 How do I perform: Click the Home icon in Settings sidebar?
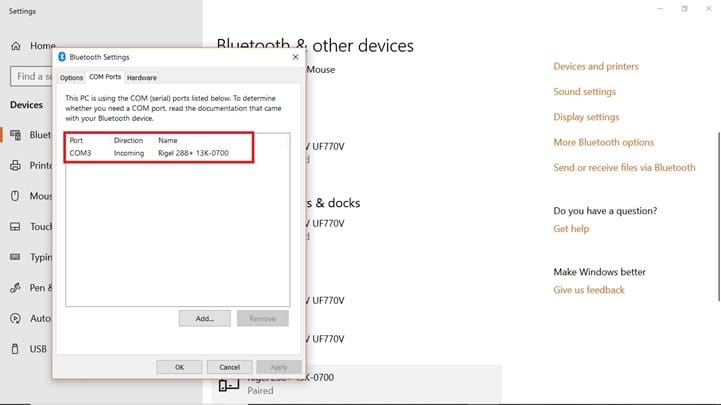pyautogui.click(x=16, y=46)
